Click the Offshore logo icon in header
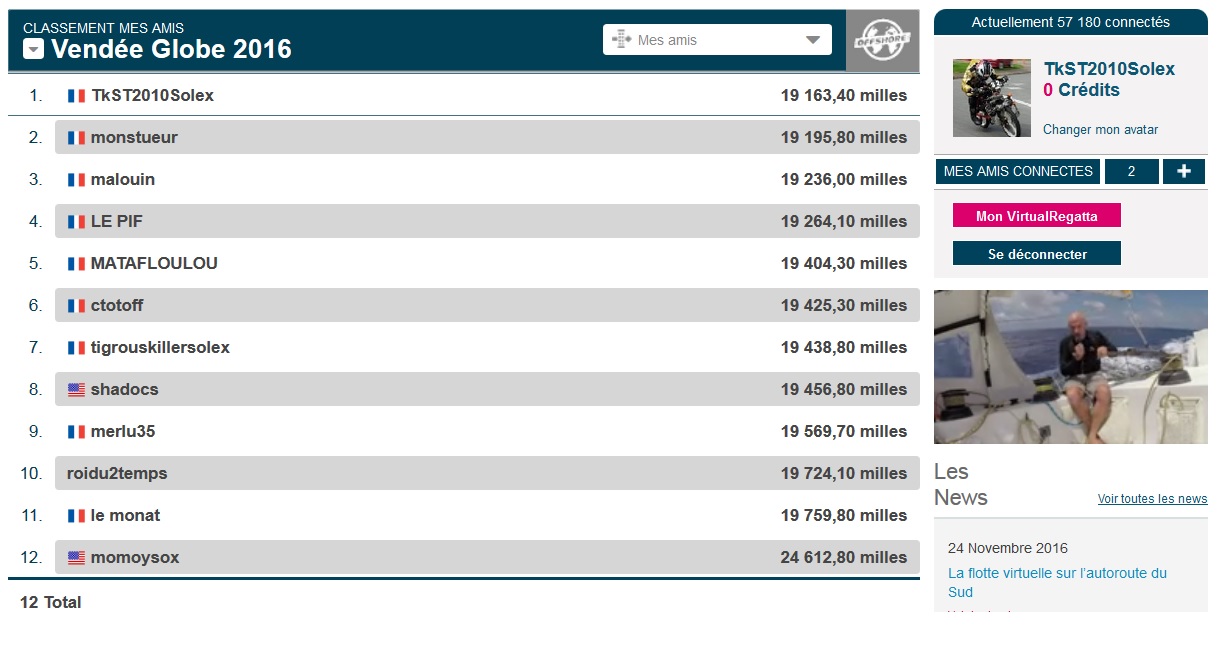The height and width of the screenshot is (648, 1219). coord(881,41)
